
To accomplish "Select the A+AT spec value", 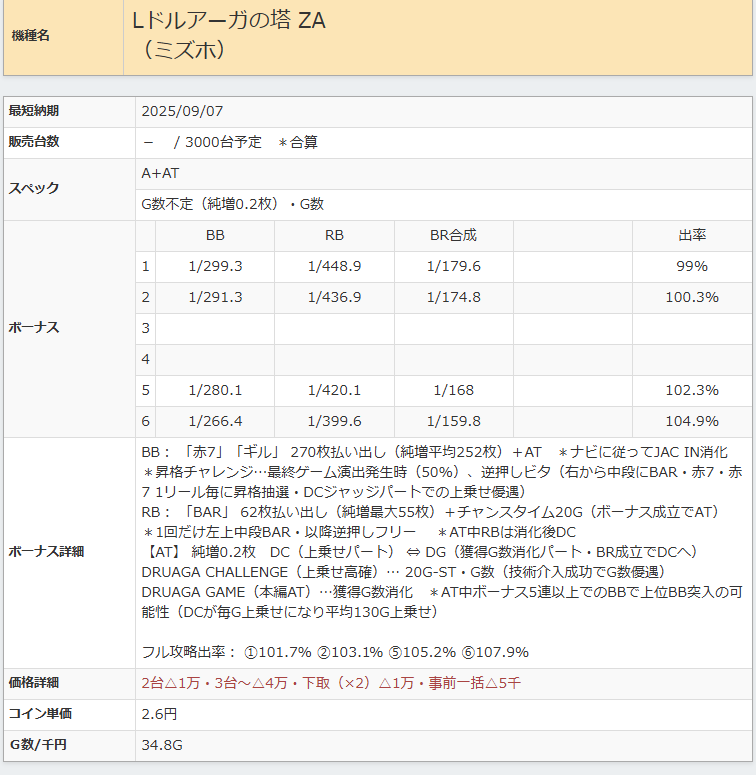I will pos(160,173).
